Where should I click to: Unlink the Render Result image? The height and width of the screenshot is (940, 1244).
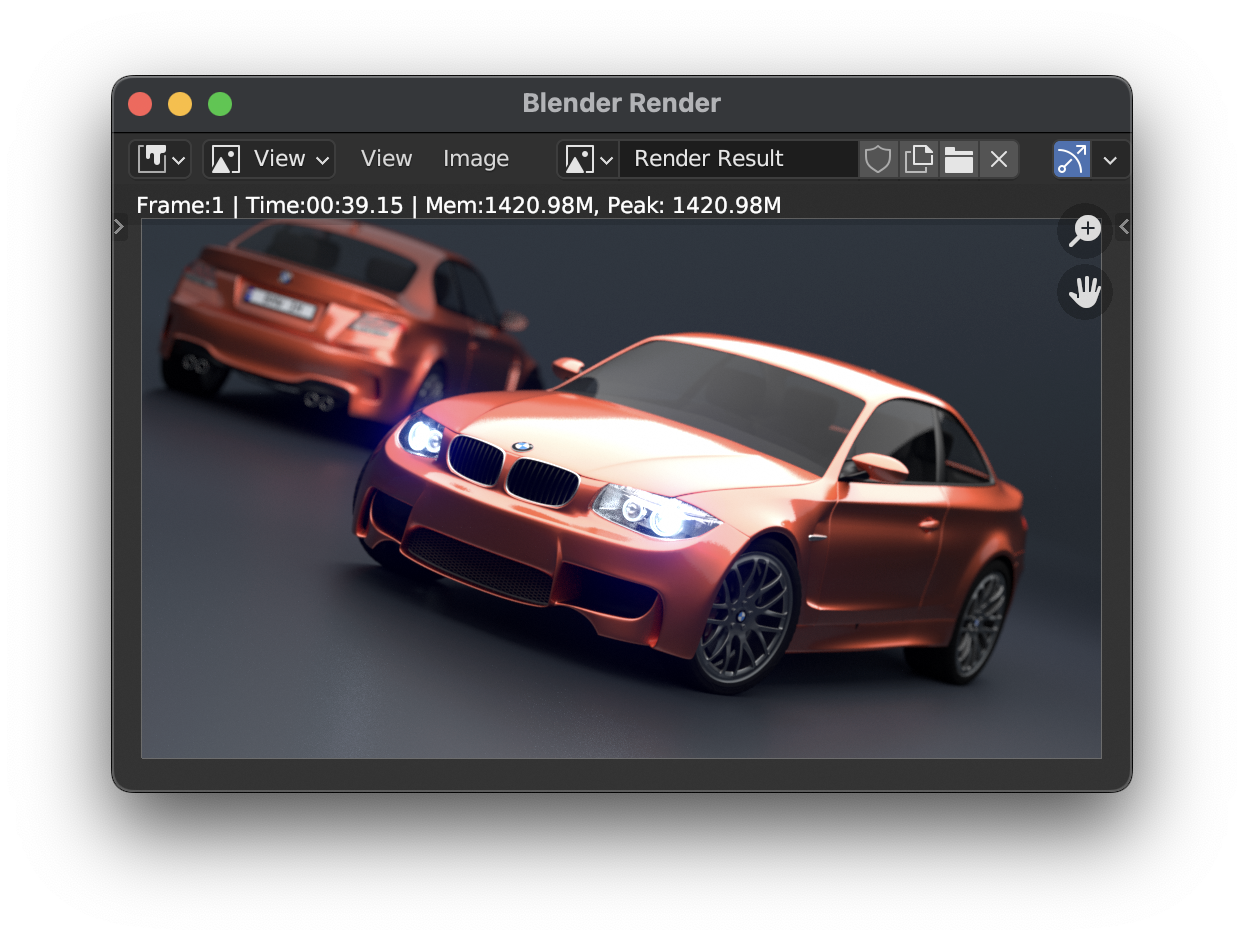[998, 159]
